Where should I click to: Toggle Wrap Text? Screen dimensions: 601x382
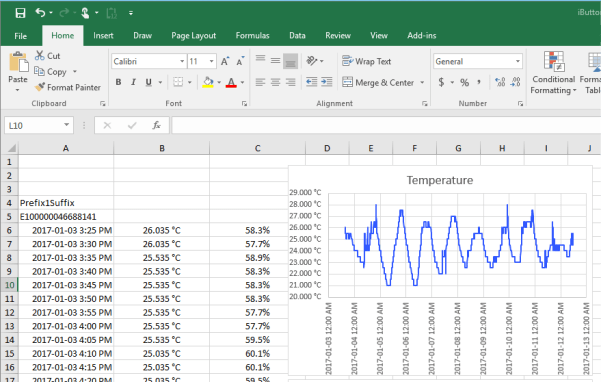coord(366,61)
